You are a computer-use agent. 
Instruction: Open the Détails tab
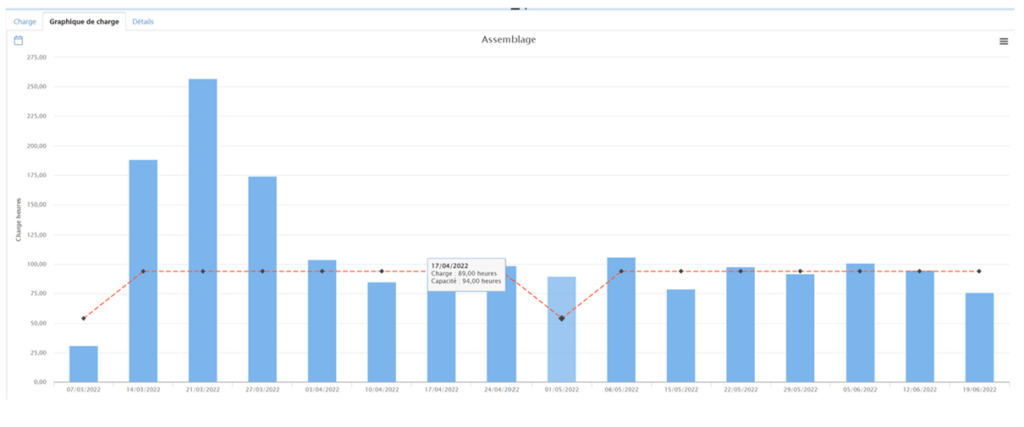point(143,21)
